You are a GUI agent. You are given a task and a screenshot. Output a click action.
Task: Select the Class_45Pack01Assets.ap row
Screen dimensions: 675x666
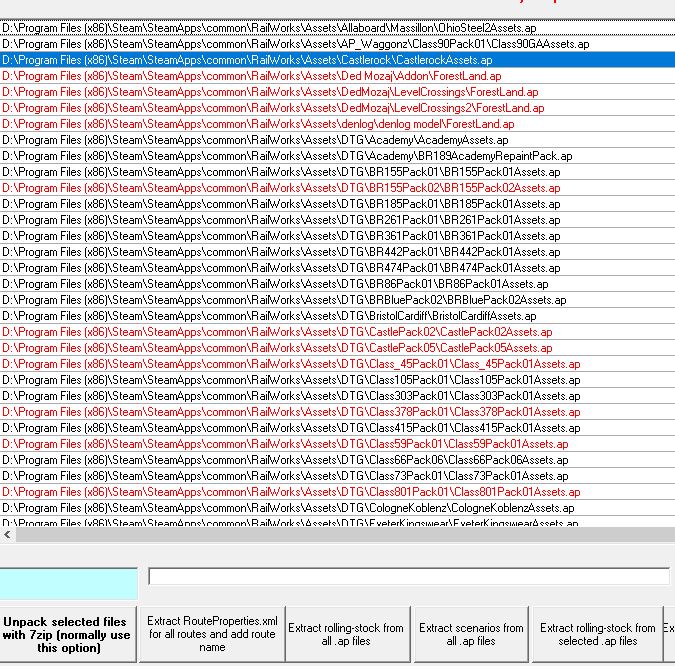coord(338,364)
